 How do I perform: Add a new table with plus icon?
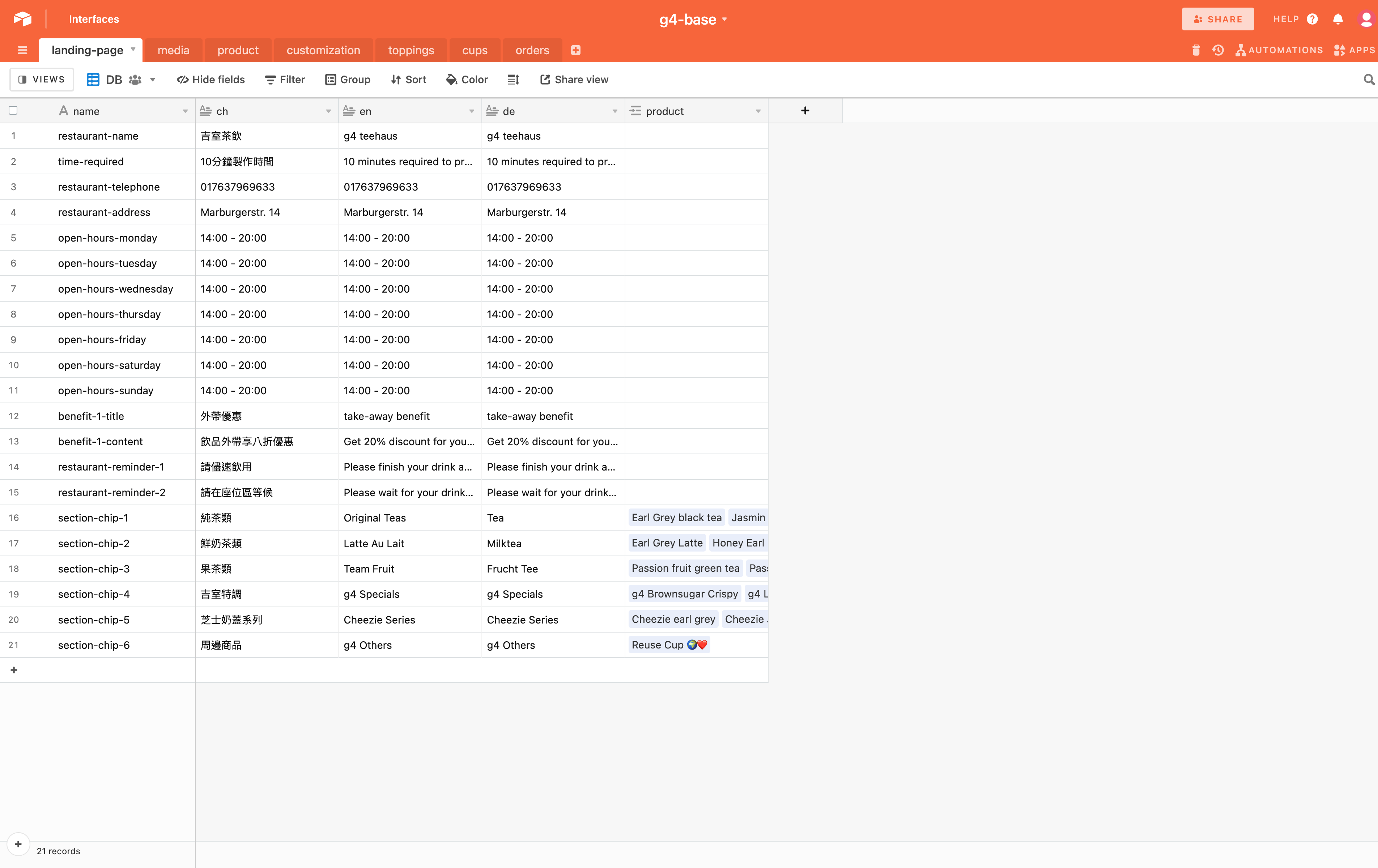tap(576, 50)
